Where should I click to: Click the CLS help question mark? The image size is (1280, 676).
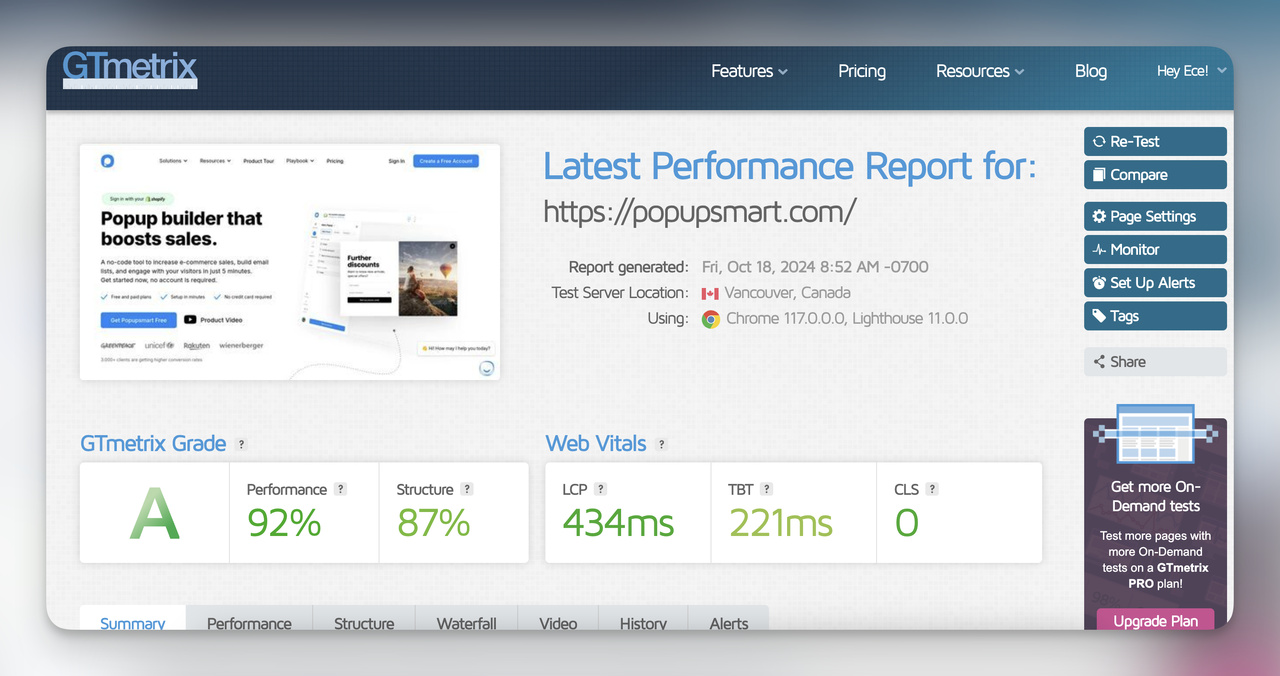[x=932, y=489]
